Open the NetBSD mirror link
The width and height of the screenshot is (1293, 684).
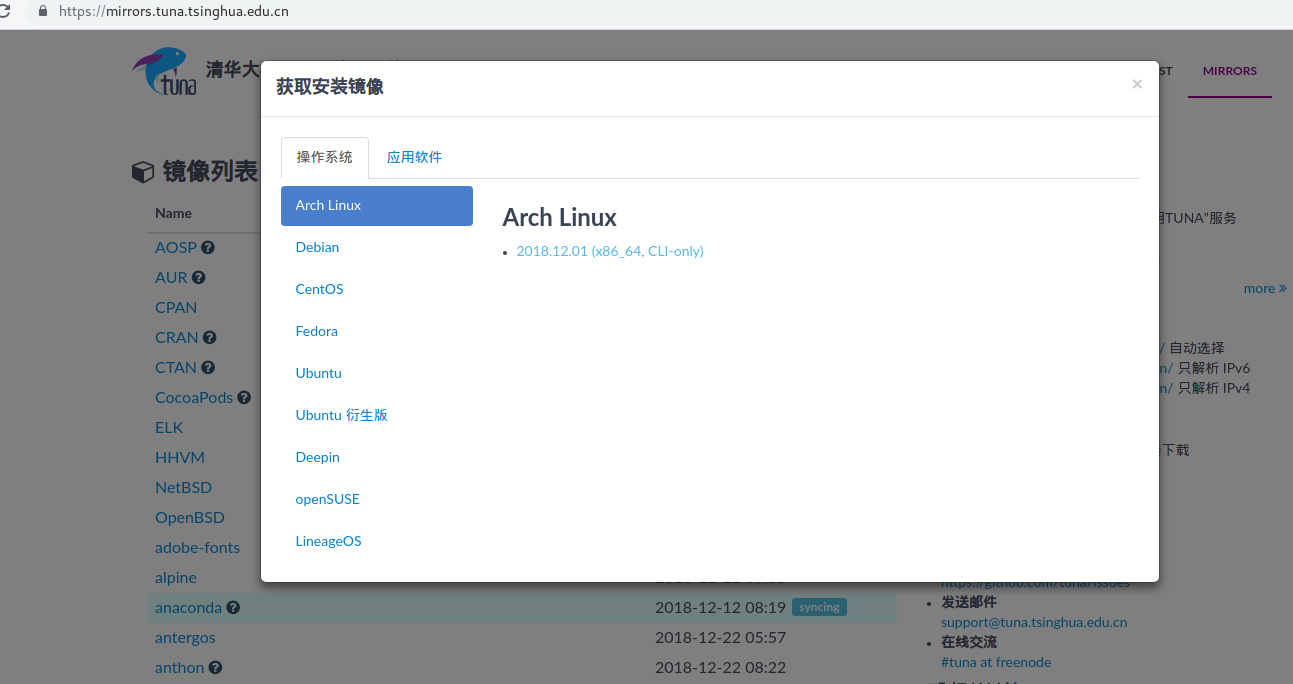click(x=183, y=487)
